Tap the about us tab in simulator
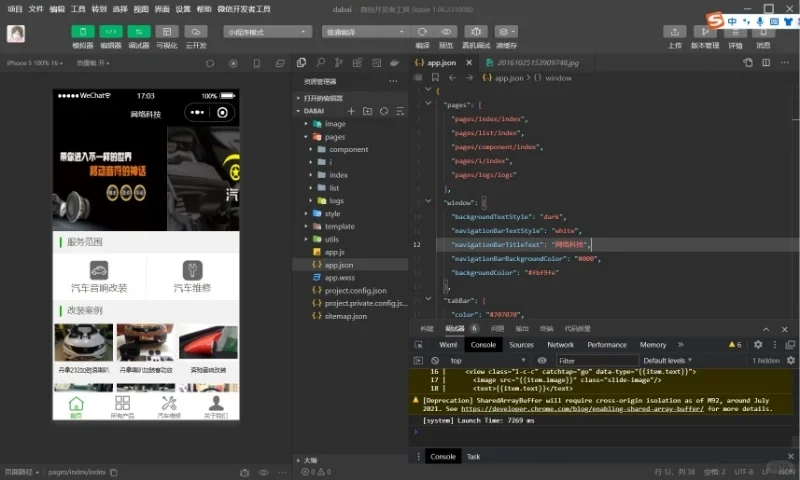Viewport: 800px width, 480px height. (x=216, y=407)
